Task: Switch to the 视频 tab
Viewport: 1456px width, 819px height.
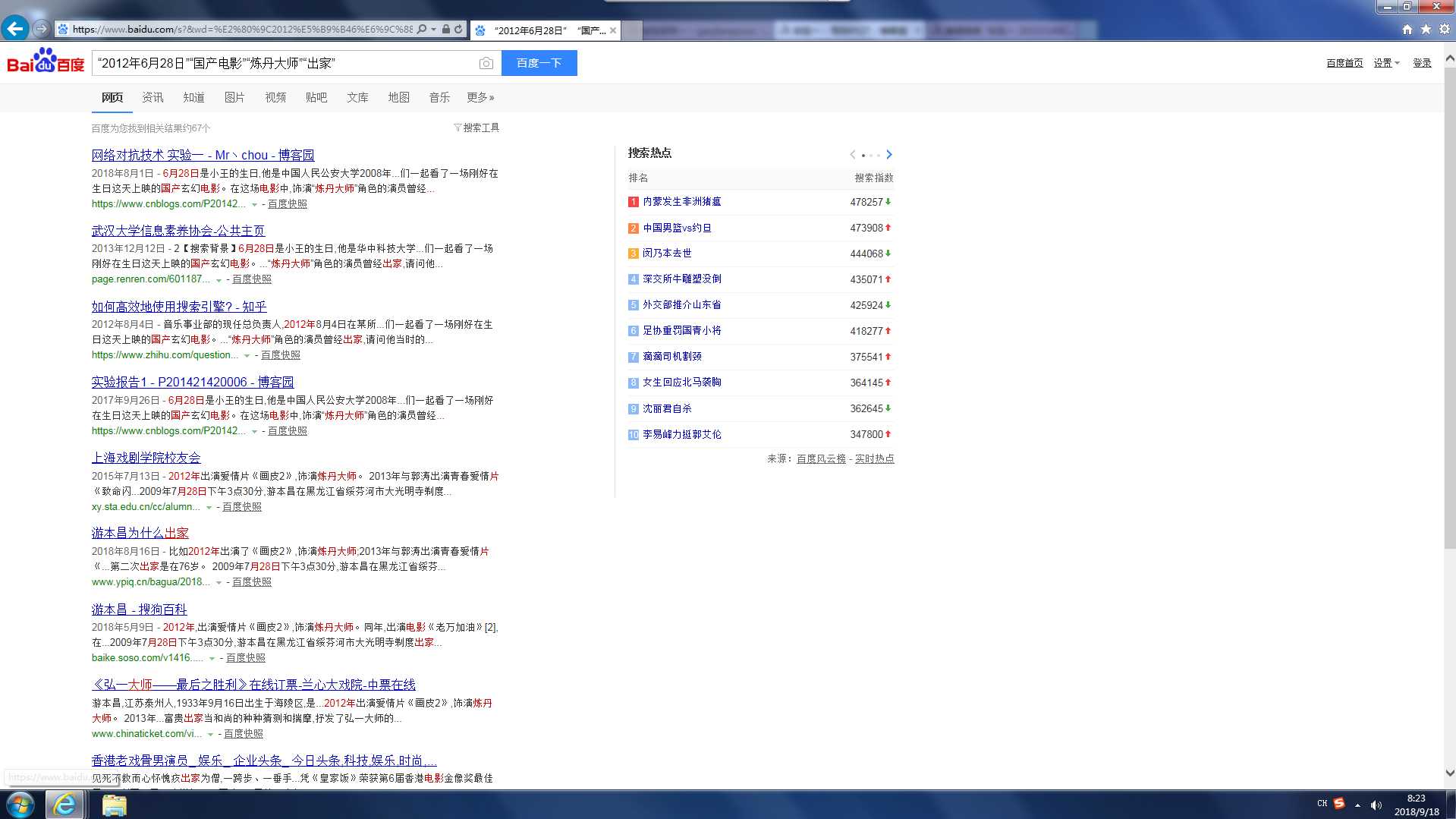Action: pyautogui.click(x=275, y=97)
